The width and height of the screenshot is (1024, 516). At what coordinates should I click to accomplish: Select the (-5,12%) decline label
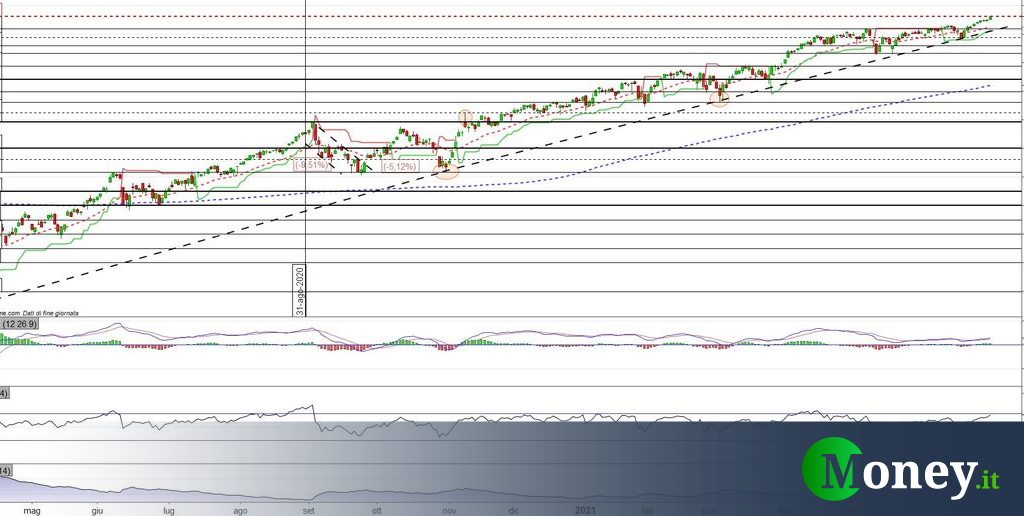click(398, 167)
